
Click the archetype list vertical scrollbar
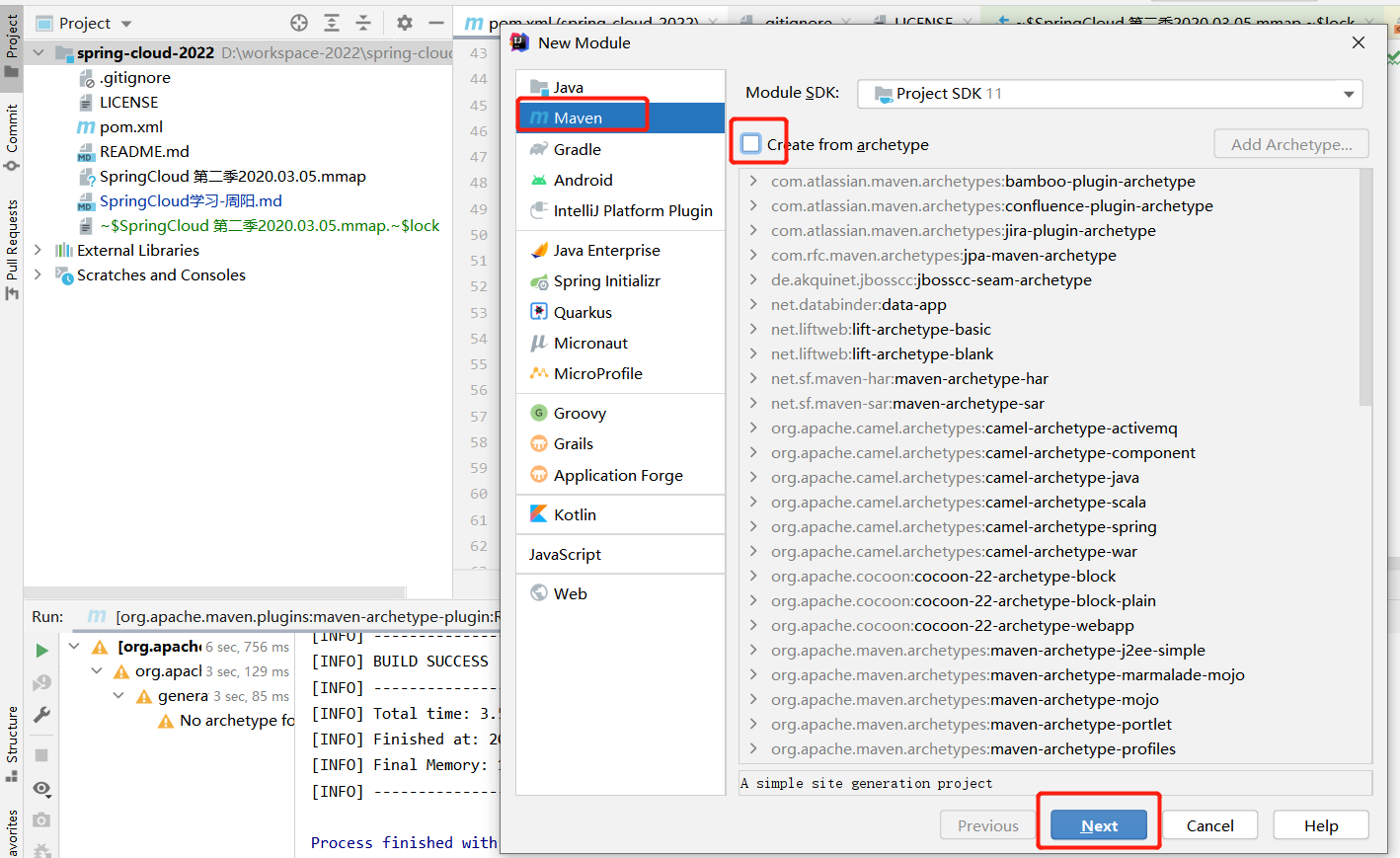pyautogui.click(x=1365, y=286)
